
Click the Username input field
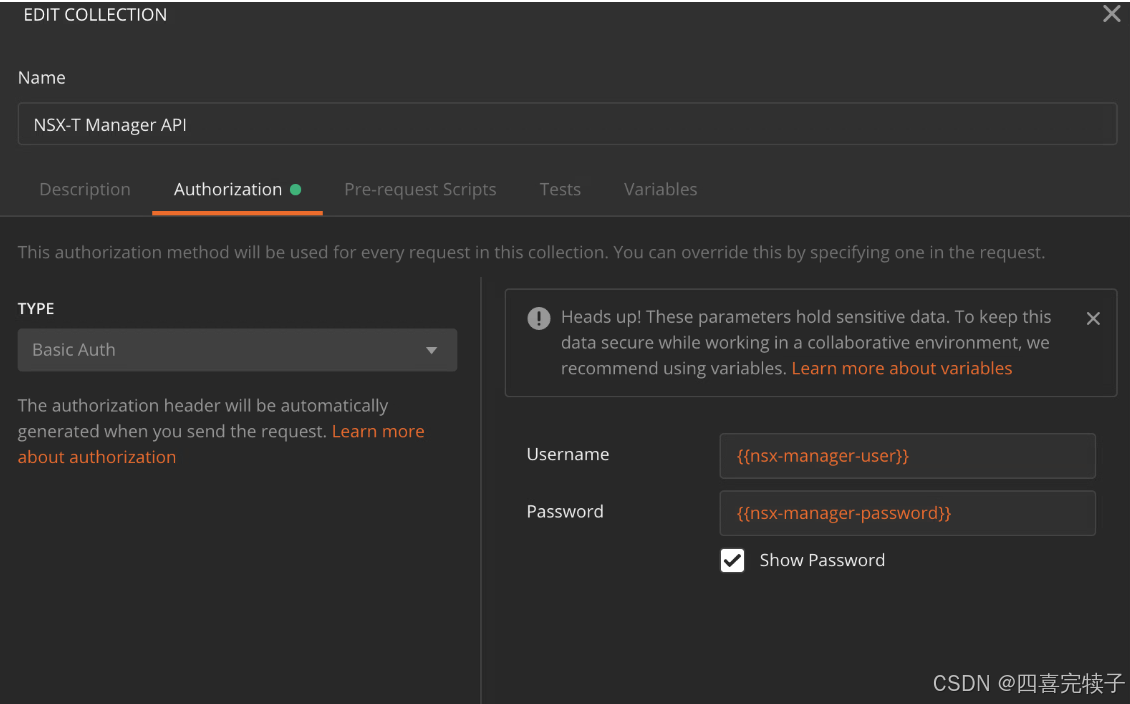[x=907, y=455]
